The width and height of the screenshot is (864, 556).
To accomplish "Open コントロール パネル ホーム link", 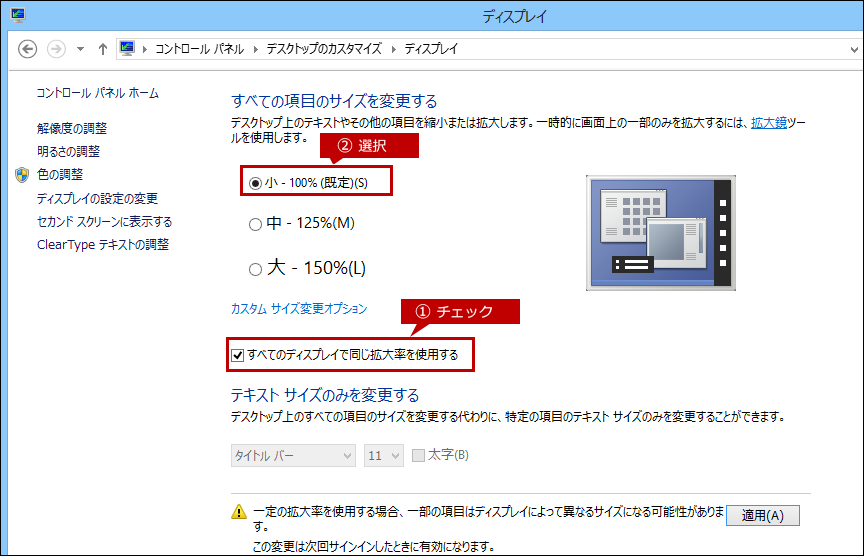I will click(98, 93).
